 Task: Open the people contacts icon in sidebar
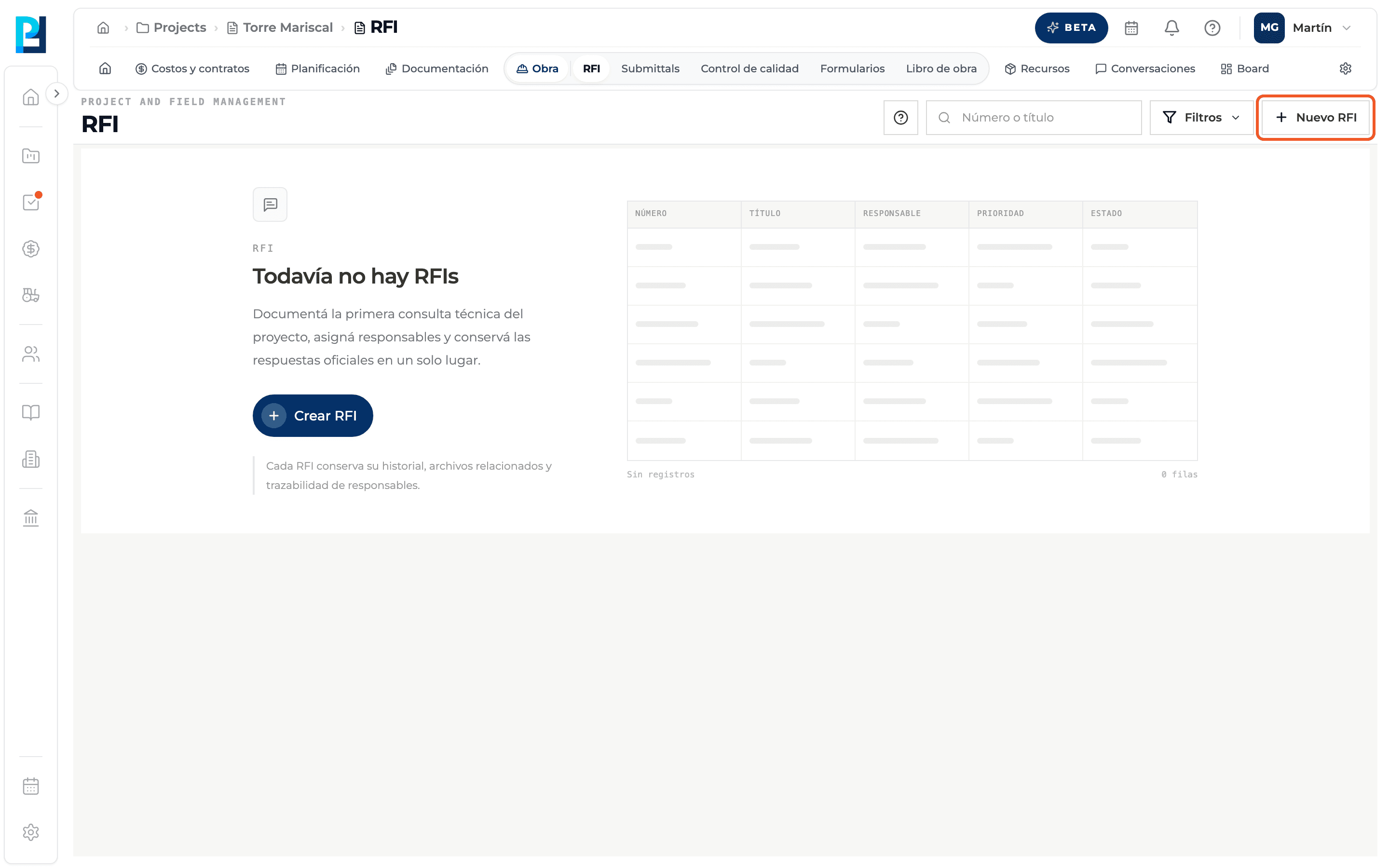pyautogui.click(x=30, y=353)
